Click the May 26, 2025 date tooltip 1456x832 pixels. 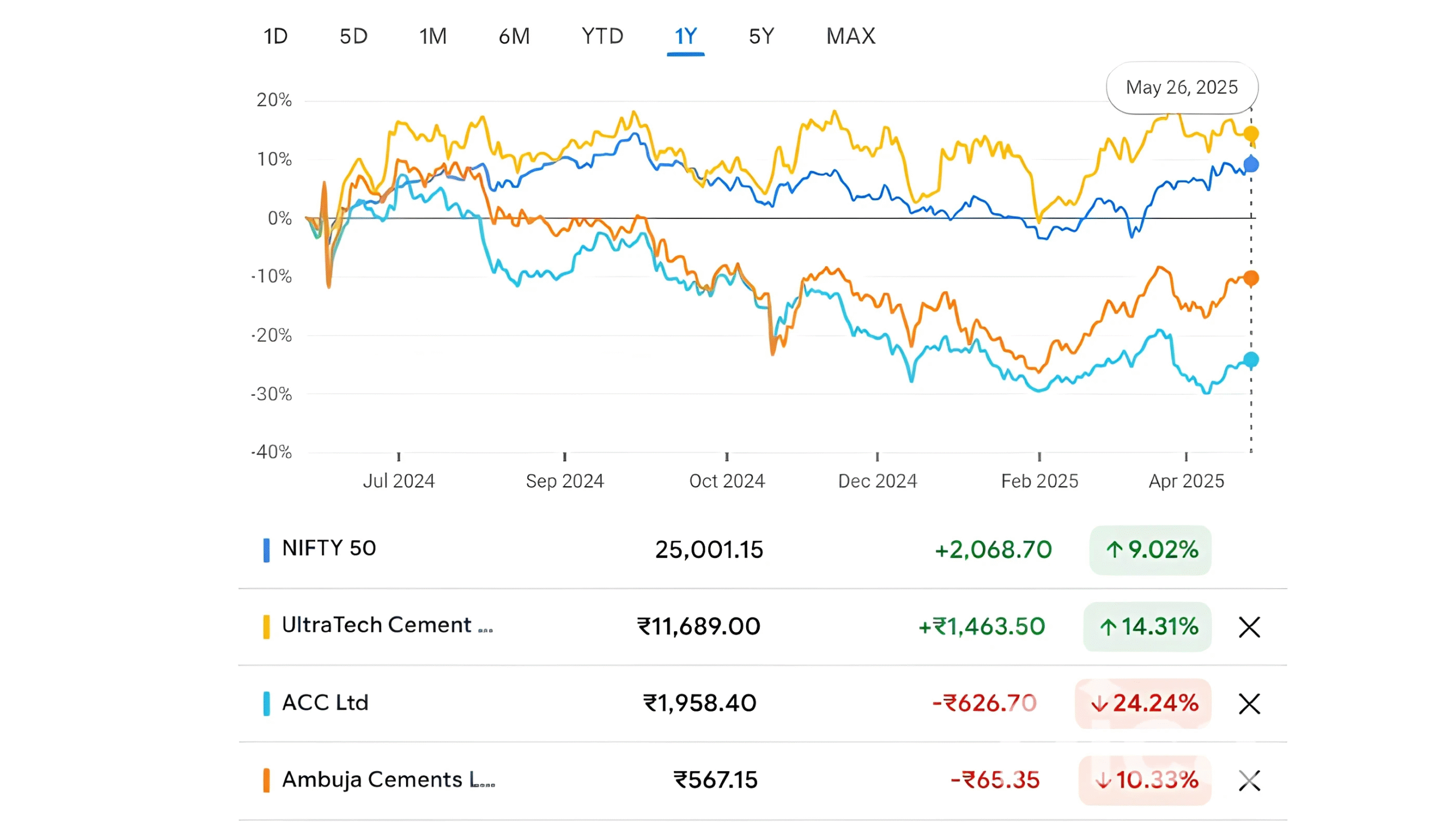point(1182,88)
